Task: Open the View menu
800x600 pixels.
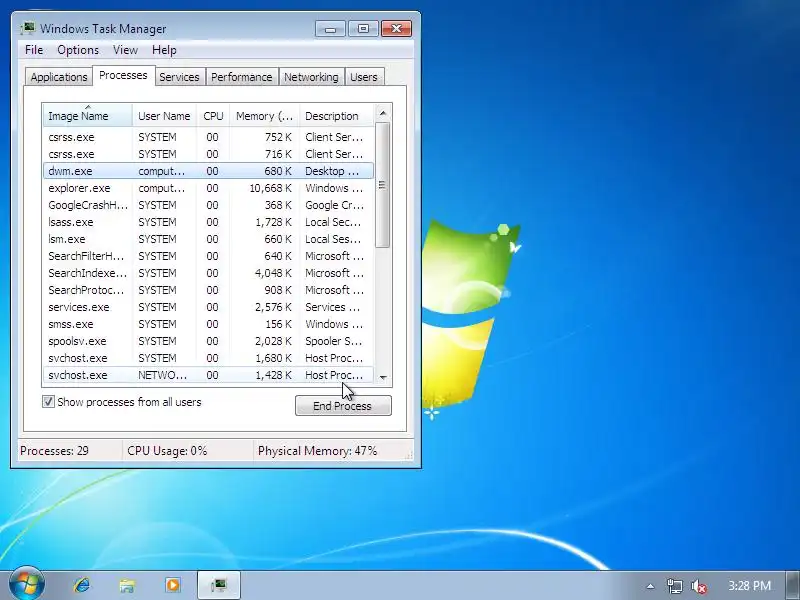Action: pyautogui.click(x=126, y=49)
